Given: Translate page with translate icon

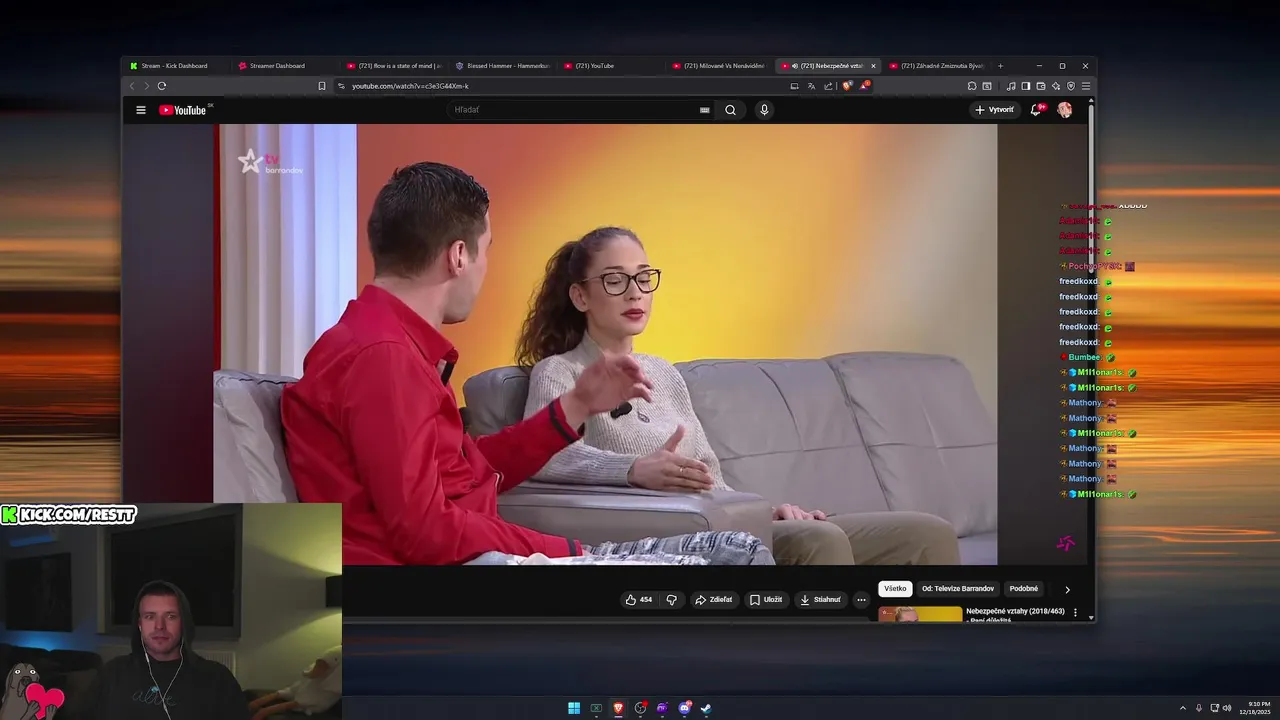Looking at the screenshot, I should 811,86.
